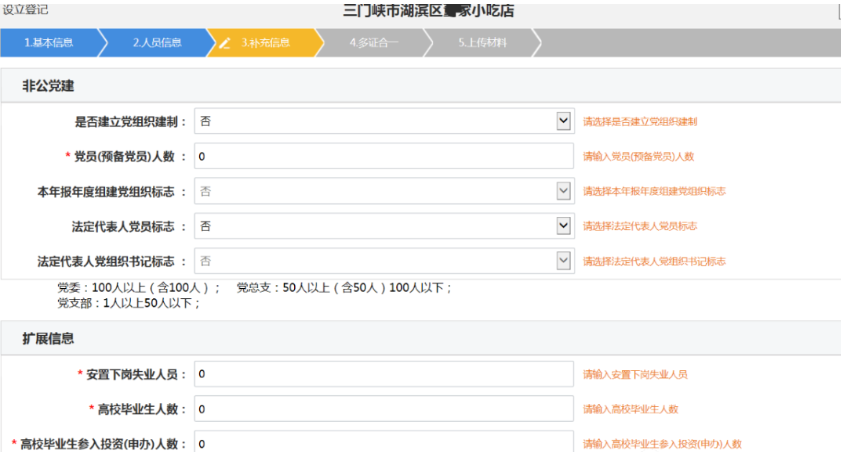841x452 pixels.
Task: Jump to the 5.上传材料 step
Action: tap(482, 43)
